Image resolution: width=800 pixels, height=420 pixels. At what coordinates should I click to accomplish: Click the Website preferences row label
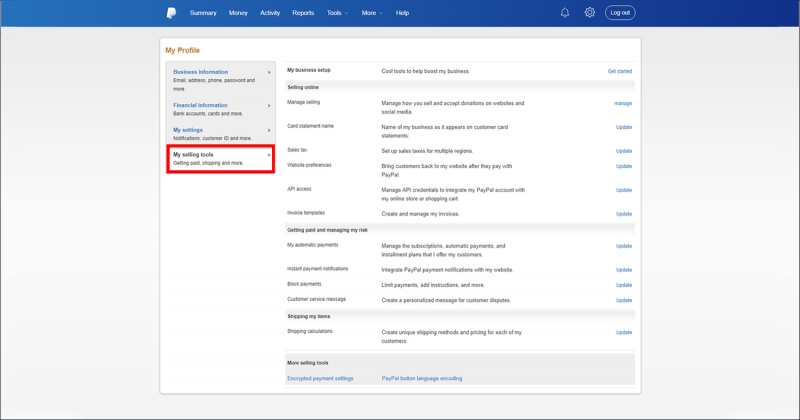pyautogui.click(x=309, y=165)
